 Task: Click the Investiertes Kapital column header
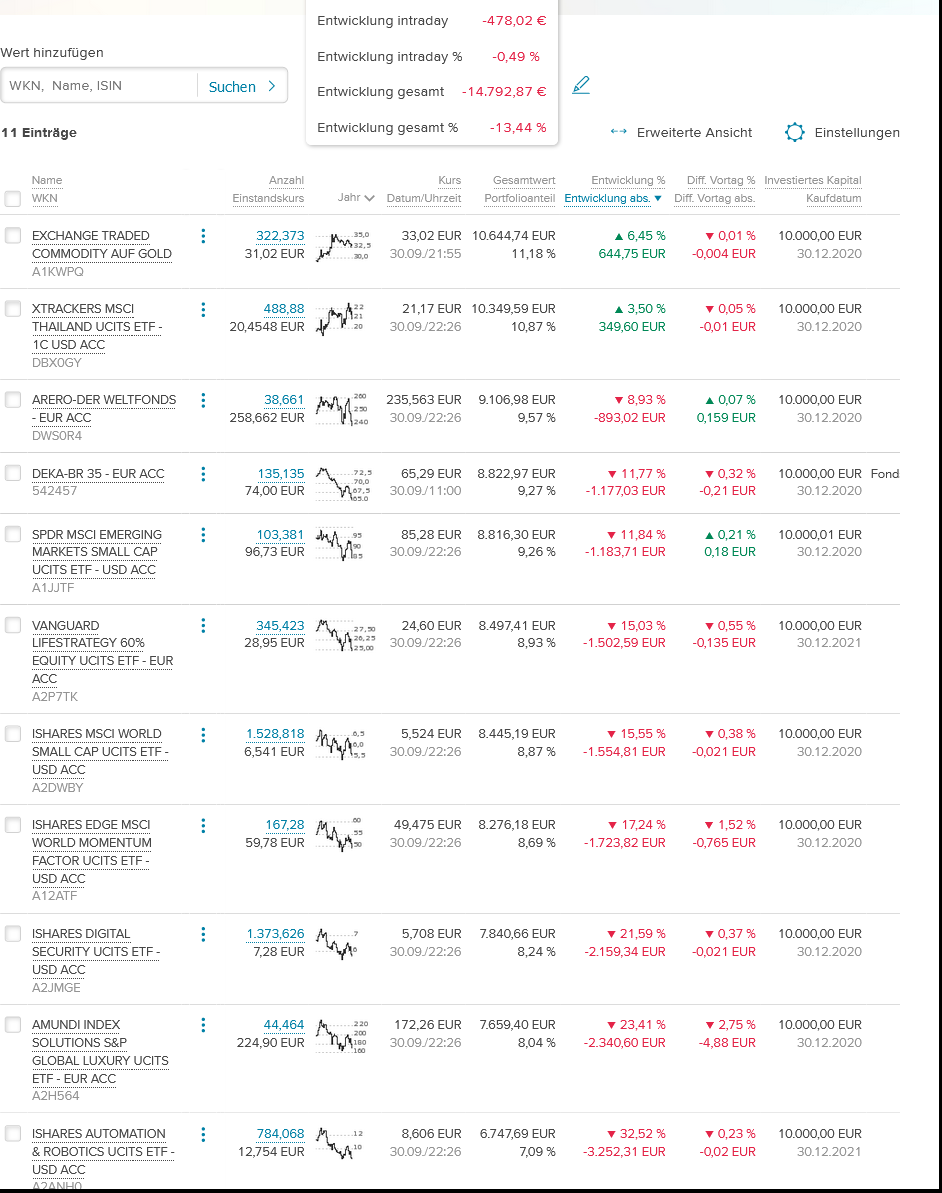click(x=812, y=180)
